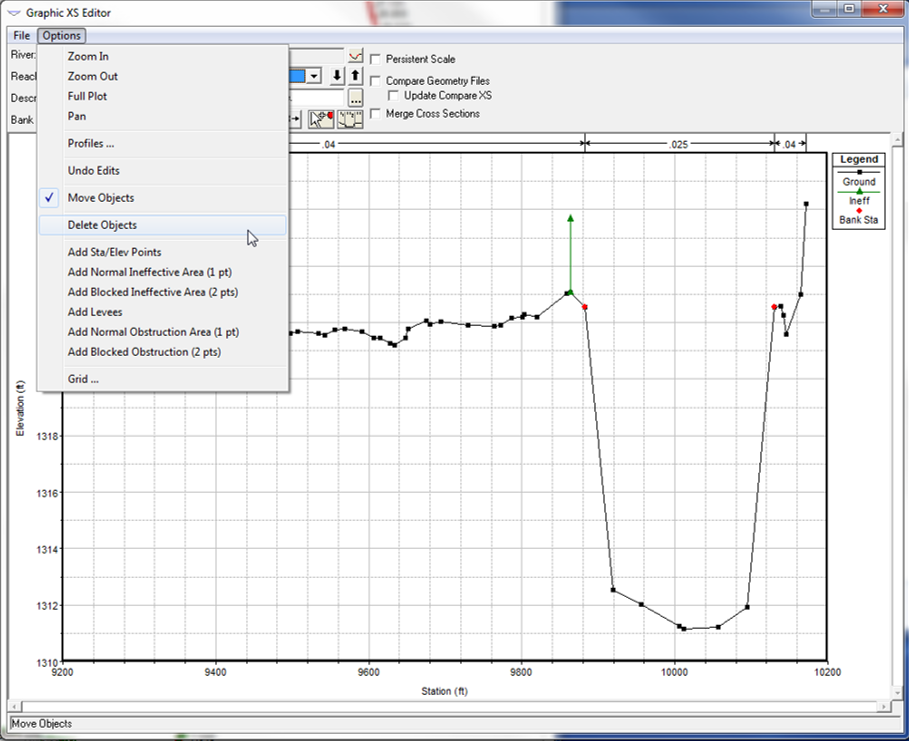This screenshot has width=909, height=741.
Task: Click the horizontal scrollbar right arrow
Action: pyautogui.click(x=883, y=707)
